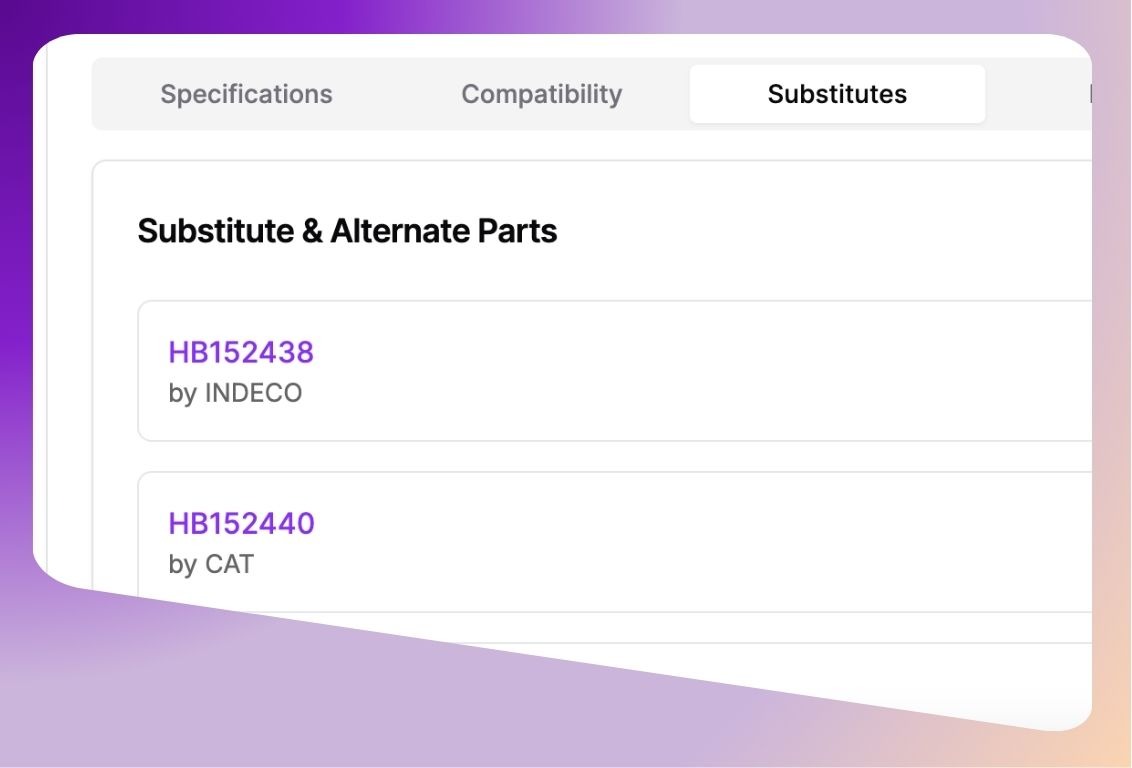Click blank space right of HB152440 in card
This screenshot has width=1132, height=768.
pos(700,523)
